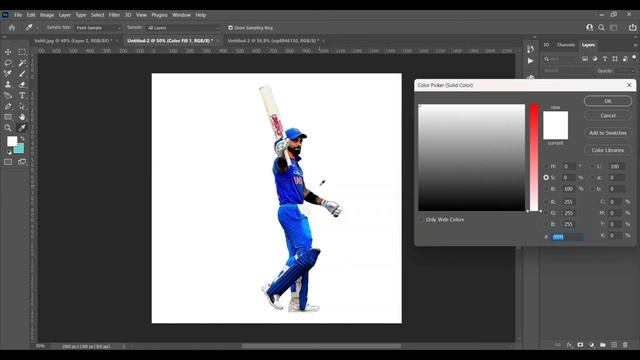Select the Path Selection tool

pos(22,106)
